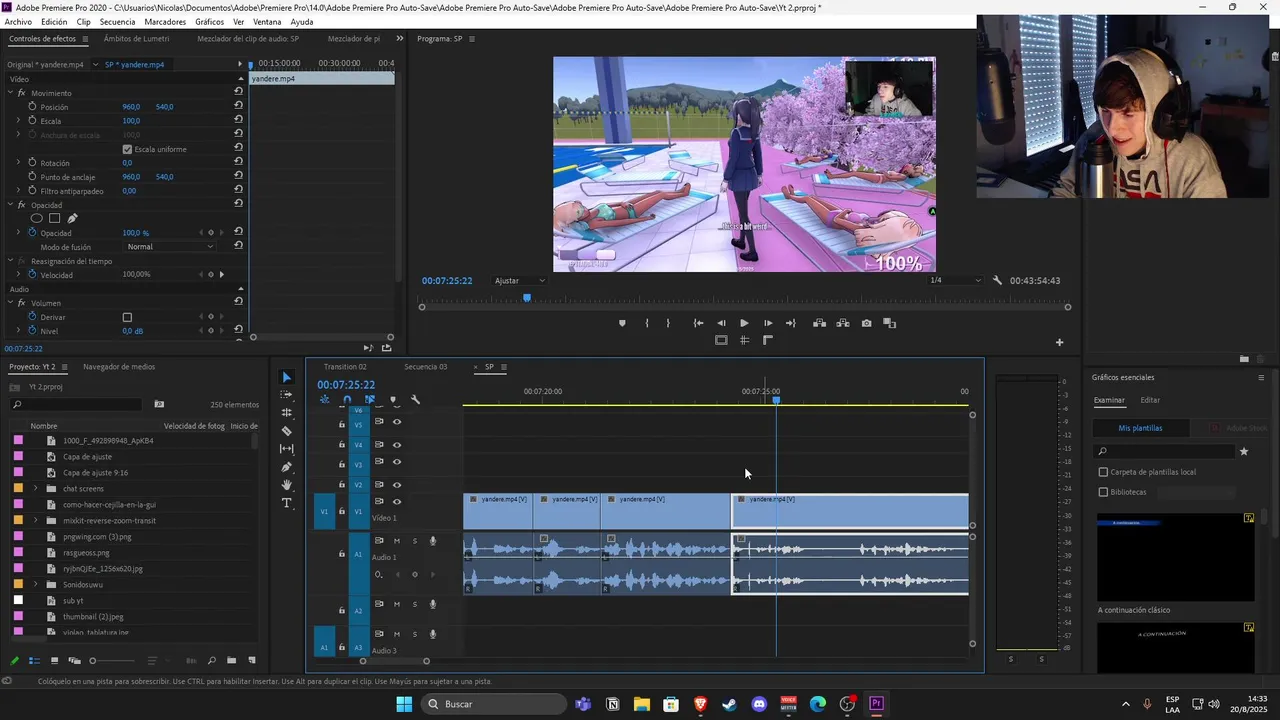Open Modo de fusión Normal dropdown

click(x=169, y=246)
